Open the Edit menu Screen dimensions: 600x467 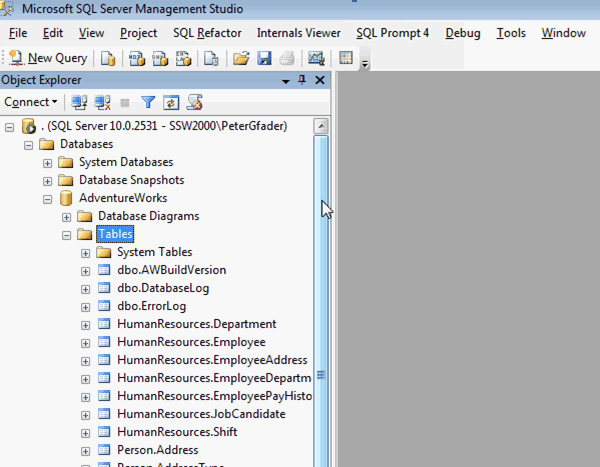(x=53, y=33)
